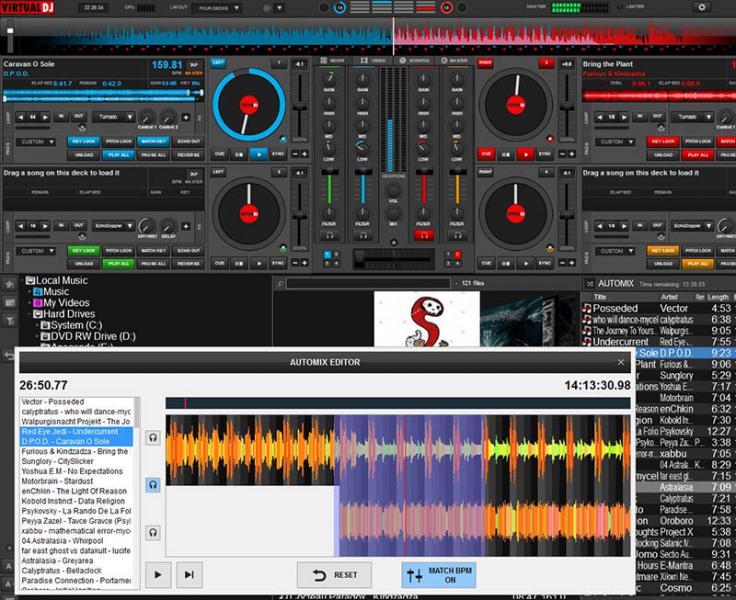The width and height of the screenshot is (736, 600).
Task: Start playback in the Automix Editor
Action: [158, 575]
